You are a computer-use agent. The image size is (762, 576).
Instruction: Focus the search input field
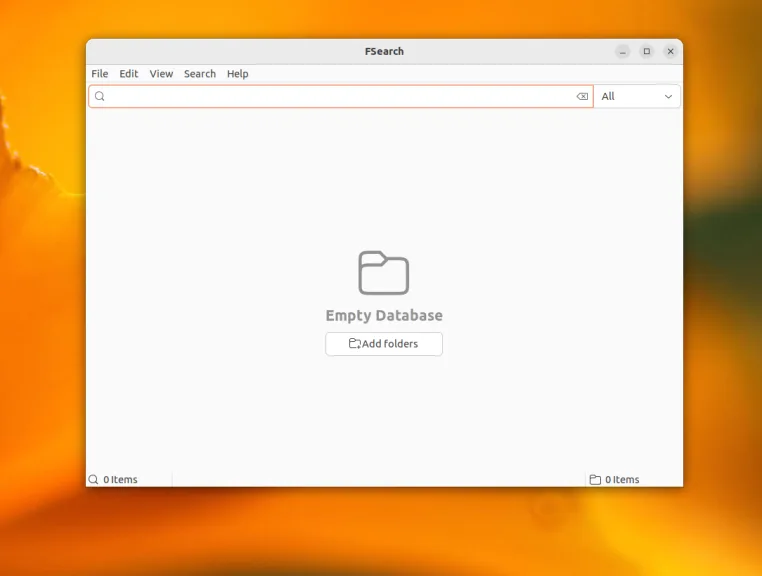click(341, 96)
